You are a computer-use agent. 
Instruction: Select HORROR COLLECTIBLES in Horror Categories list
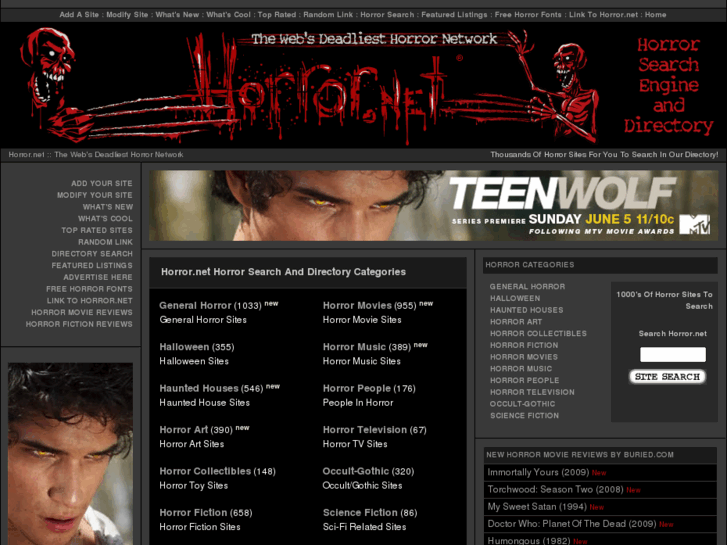tap(538, 333)
